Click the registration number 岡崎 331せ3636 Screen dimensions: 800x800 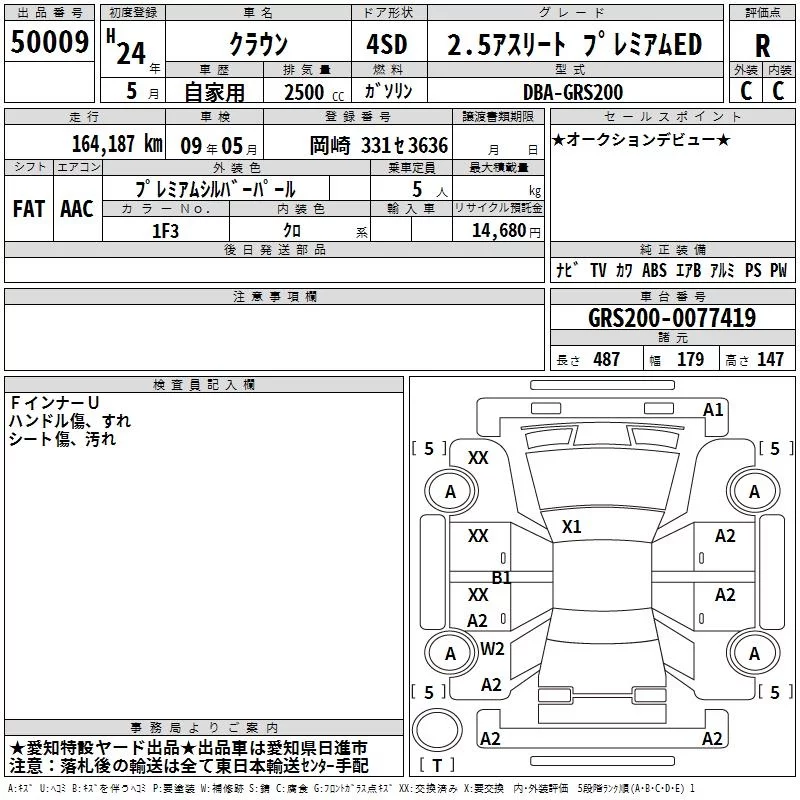[379, 146]
